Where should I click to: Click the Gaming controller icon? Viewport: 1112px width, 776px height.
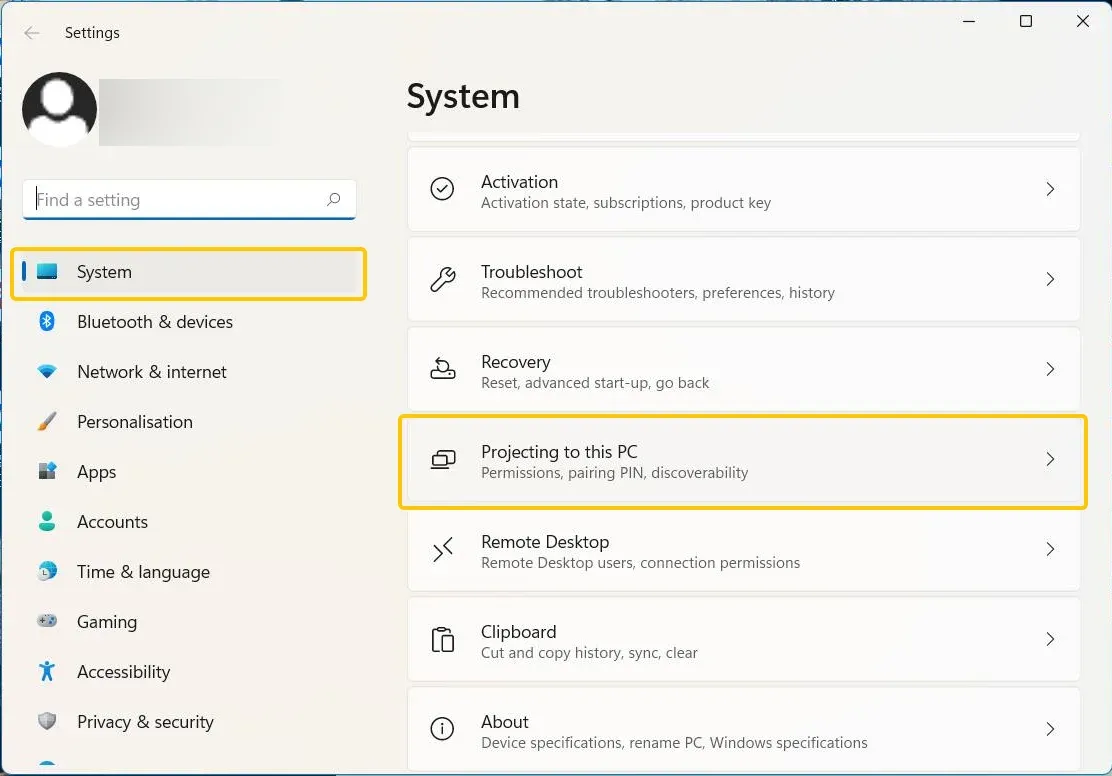tap(48, 621)
